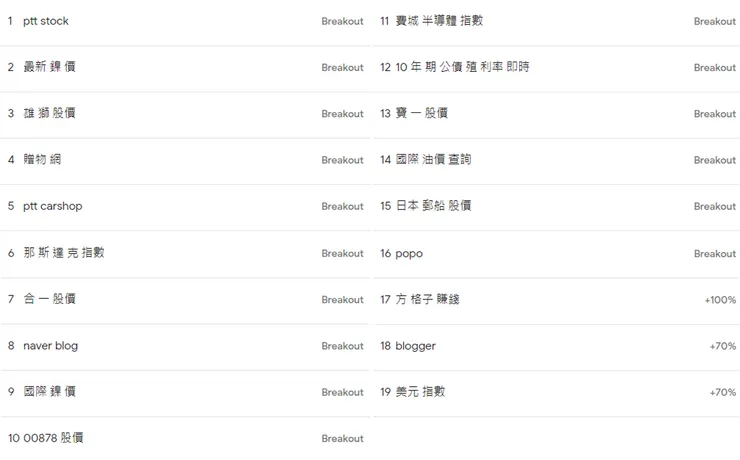Open the 'popo' query

tap(409, 253)
